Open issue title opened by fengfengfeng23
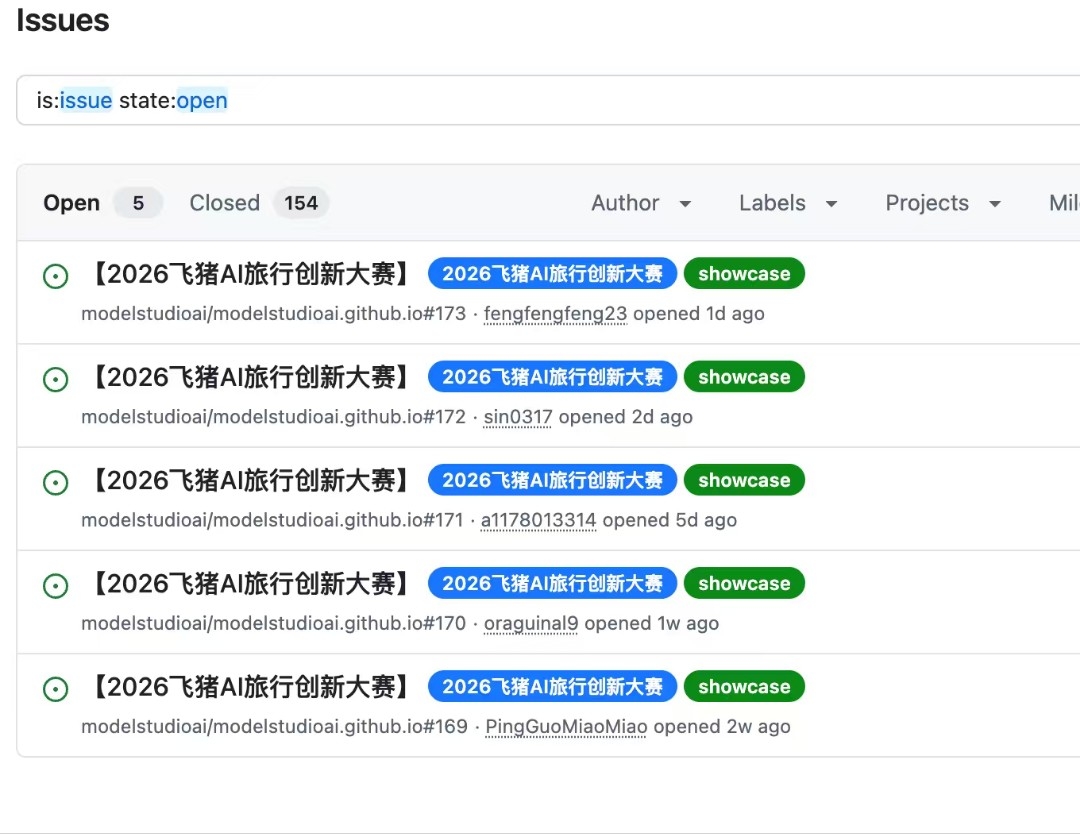 (251, 274)
